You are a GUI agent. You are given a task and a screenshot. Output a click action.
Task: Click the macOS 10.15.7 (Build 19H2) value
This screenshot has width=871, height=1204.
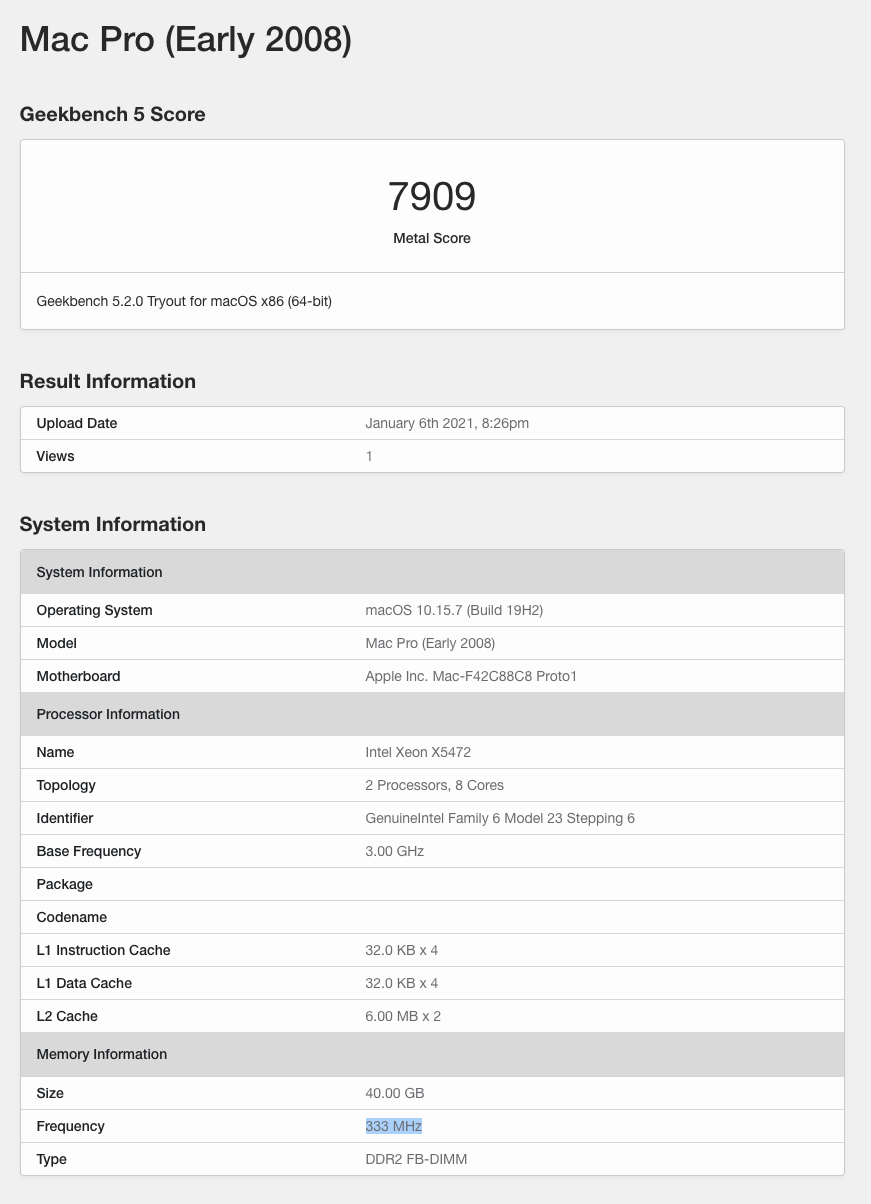pyautogui.click(x=454, y=610)
